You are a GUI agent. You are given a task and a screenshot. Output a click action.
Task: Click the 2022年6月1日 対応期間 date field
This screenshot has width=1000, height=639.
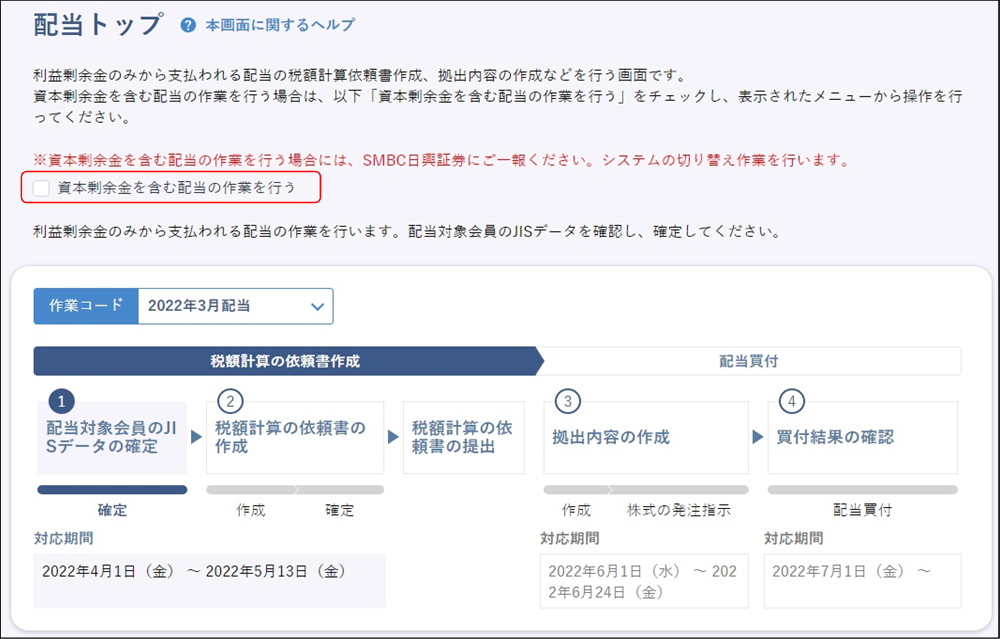click(644, 581)
